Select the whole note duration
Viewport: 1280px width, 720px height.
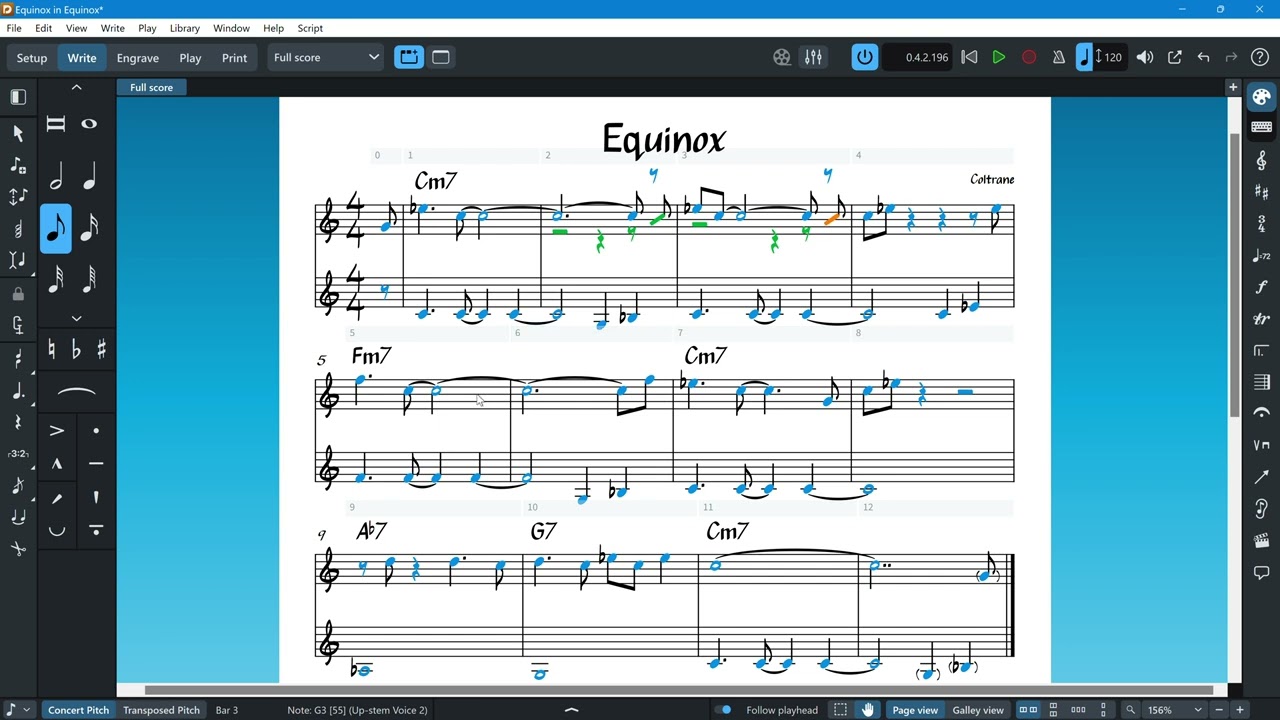89,124
